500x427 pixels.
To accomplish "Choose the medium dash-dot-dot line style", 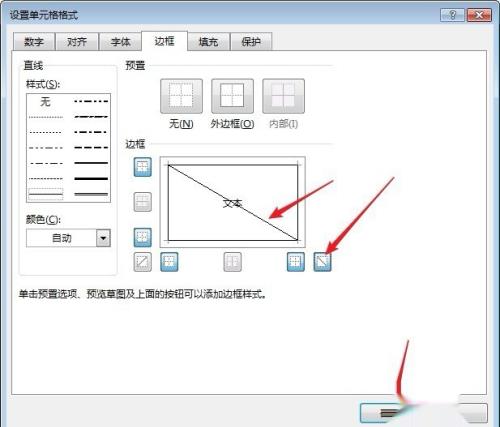I will point(91,101).
